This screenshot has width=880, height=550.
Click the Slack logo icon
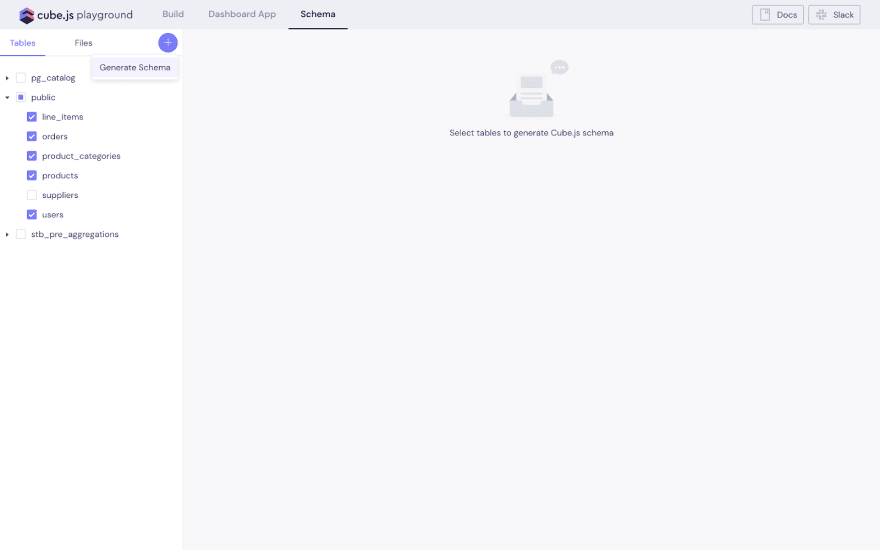tap(821, 15)
